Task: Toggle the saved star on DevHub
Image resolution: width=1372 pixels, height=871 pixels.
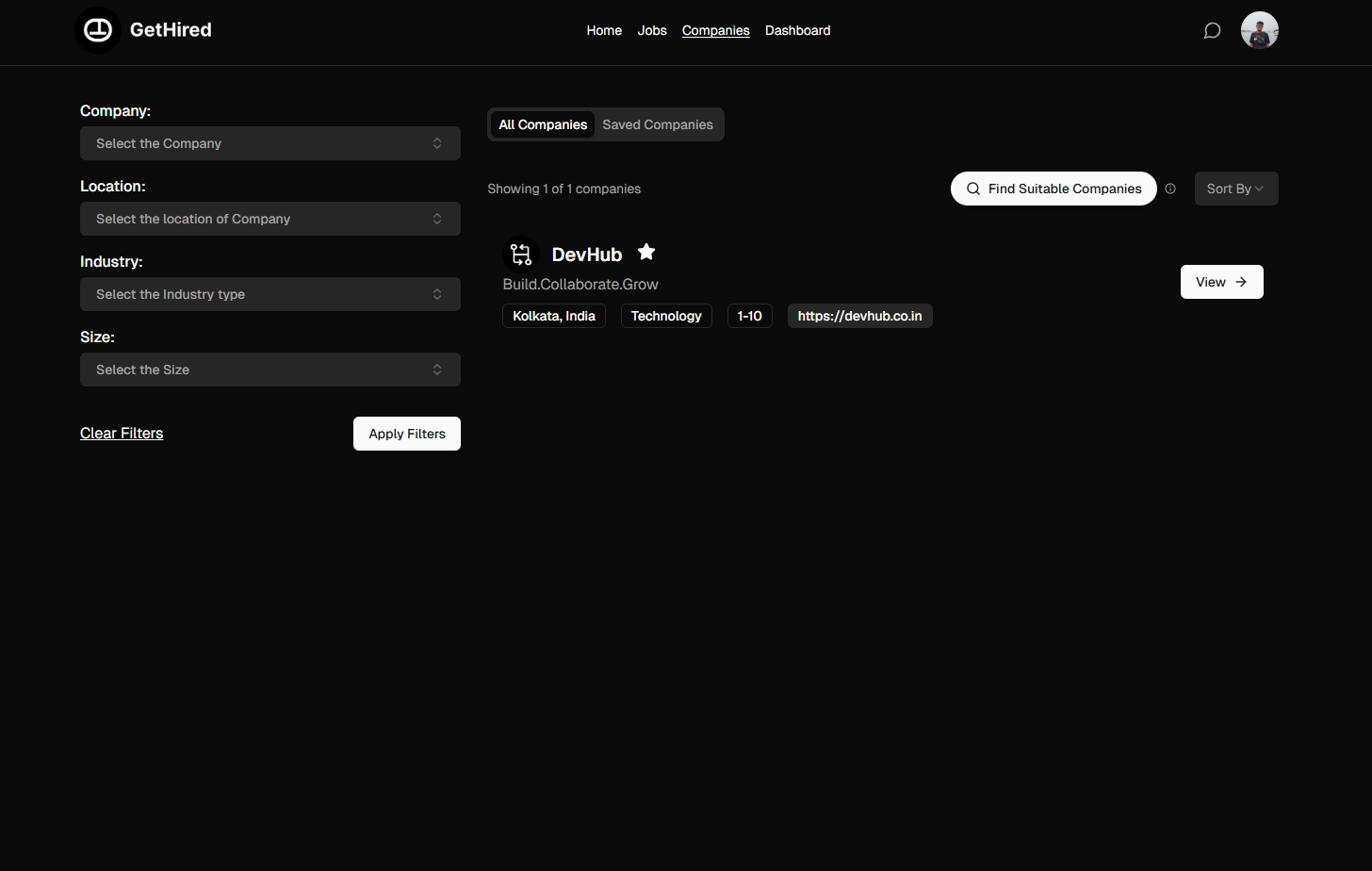Action: 646,252
